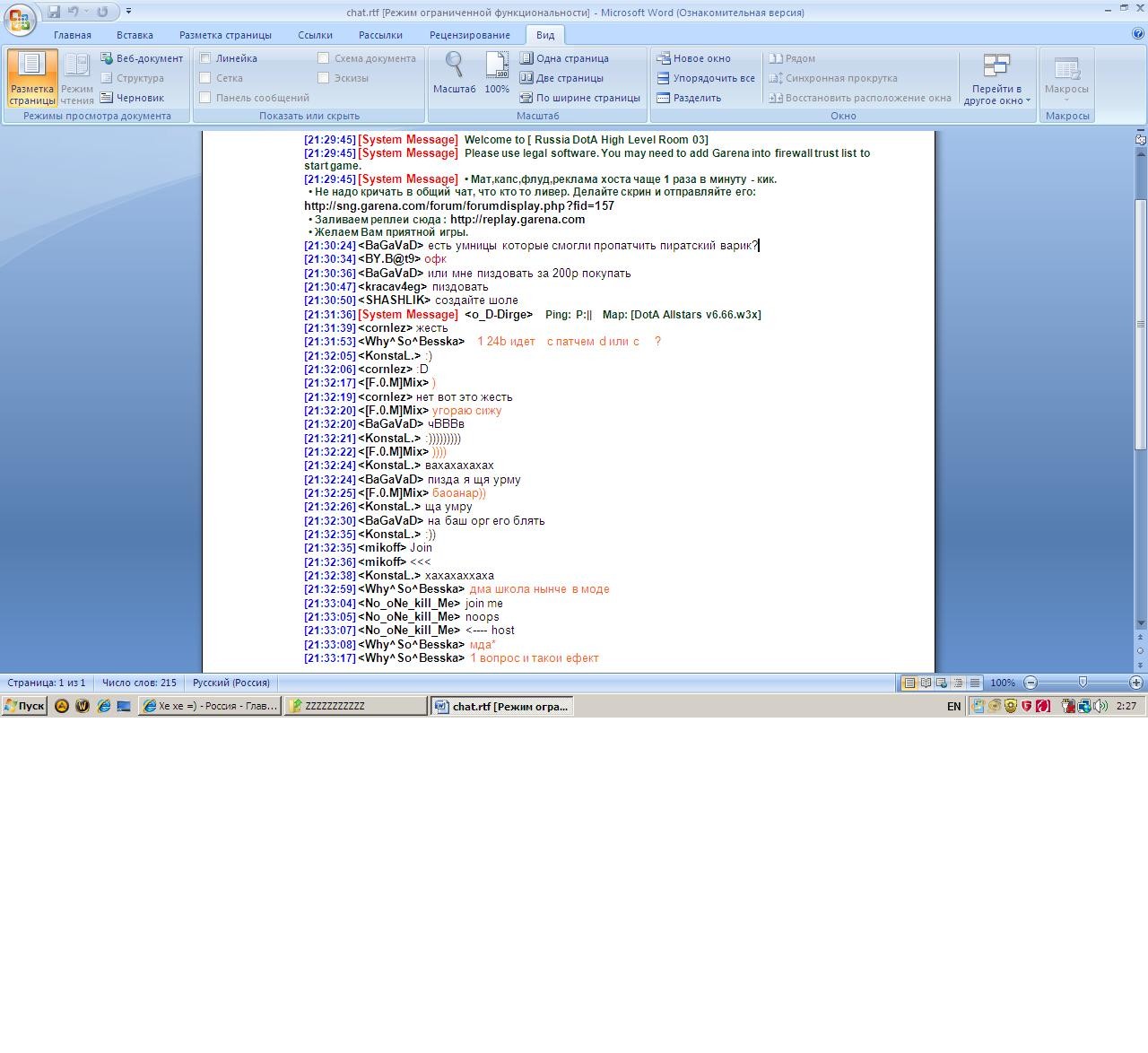The height and width of the screenshot is (1053, 1148).
Task: Switch to Рецензирование tab
Action: coord(469,35)
